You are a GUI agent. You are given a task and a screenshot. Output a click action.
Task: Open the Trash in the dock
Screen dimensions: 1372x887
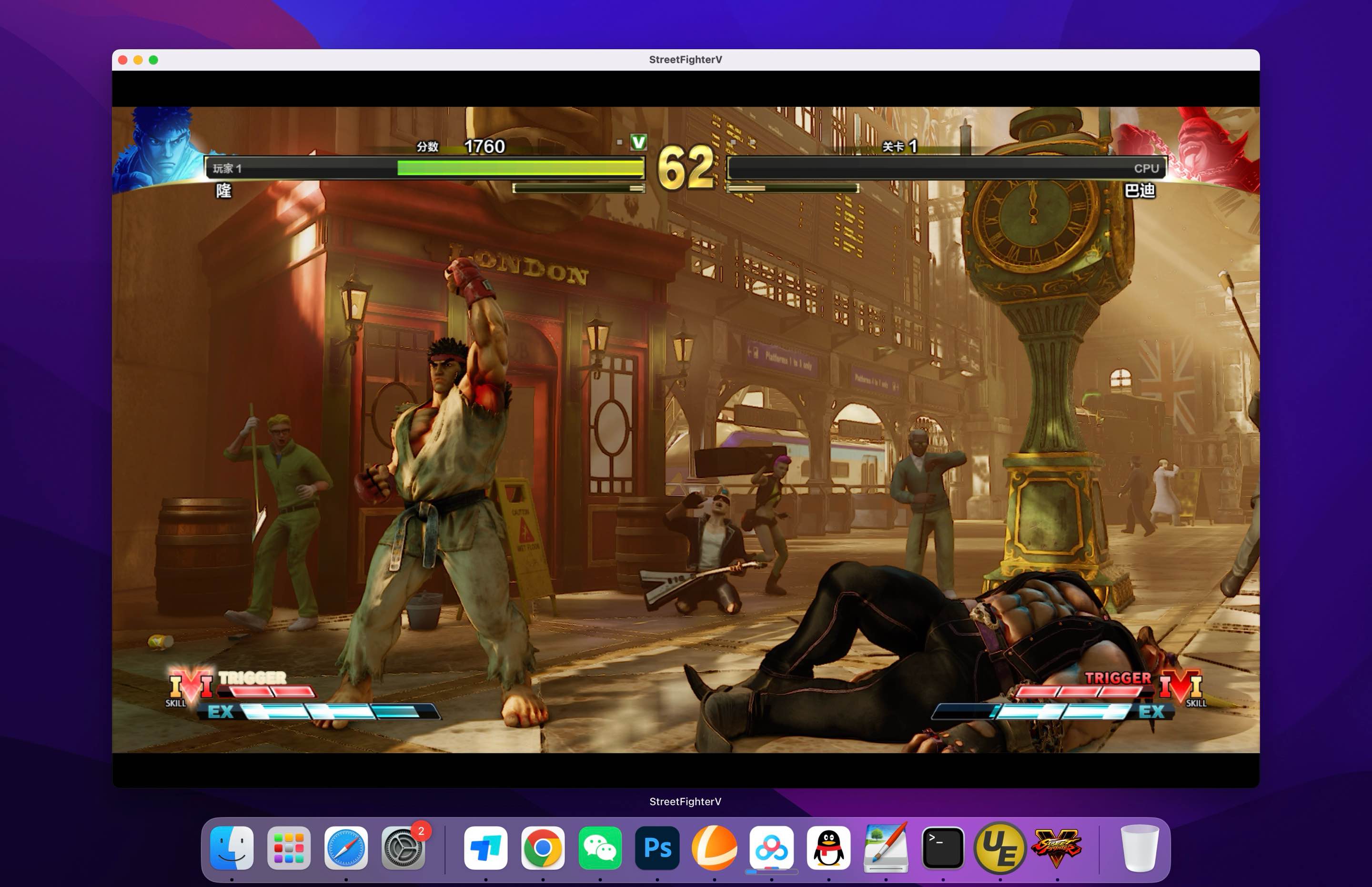1140,848
